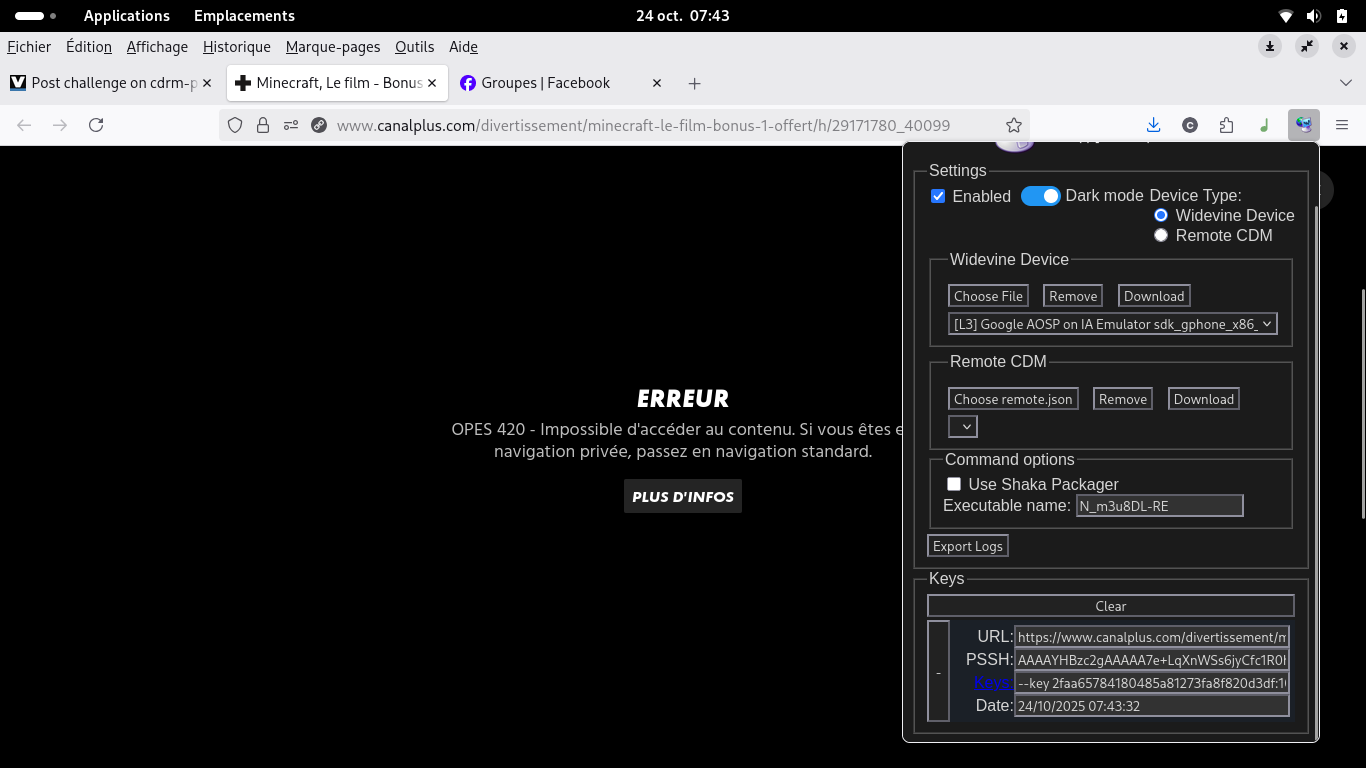Select Remote CDM radio option

[1161, 235]
